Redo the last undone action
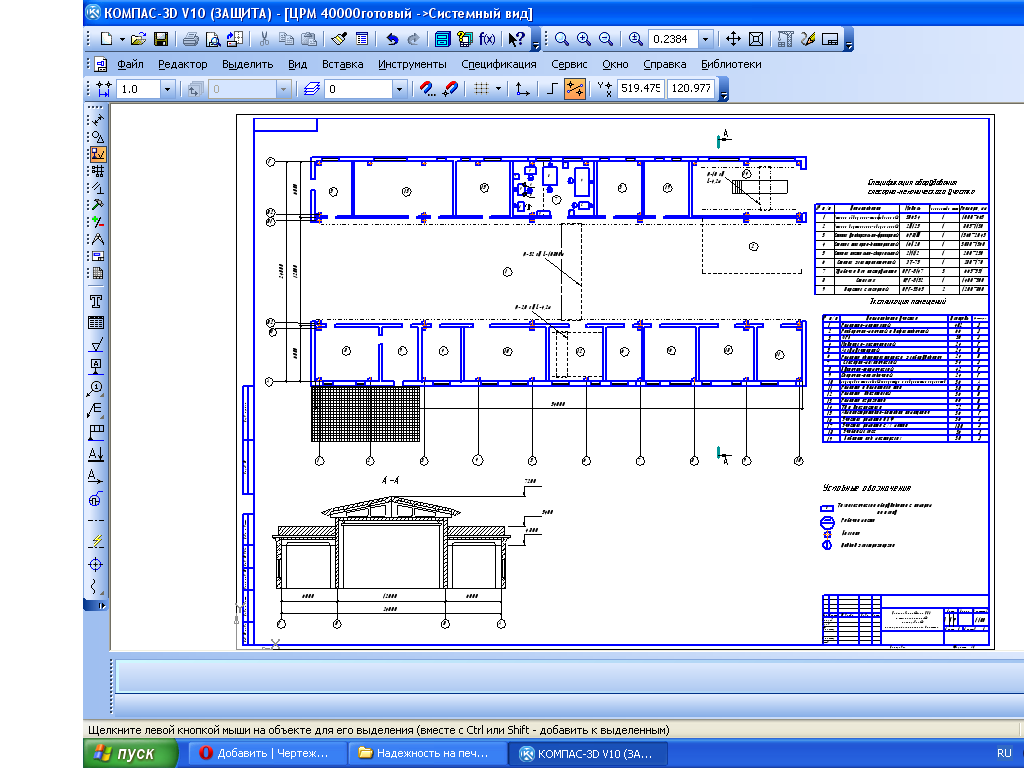The height and width of the screenshot is (768, 1024). [413, 39]
